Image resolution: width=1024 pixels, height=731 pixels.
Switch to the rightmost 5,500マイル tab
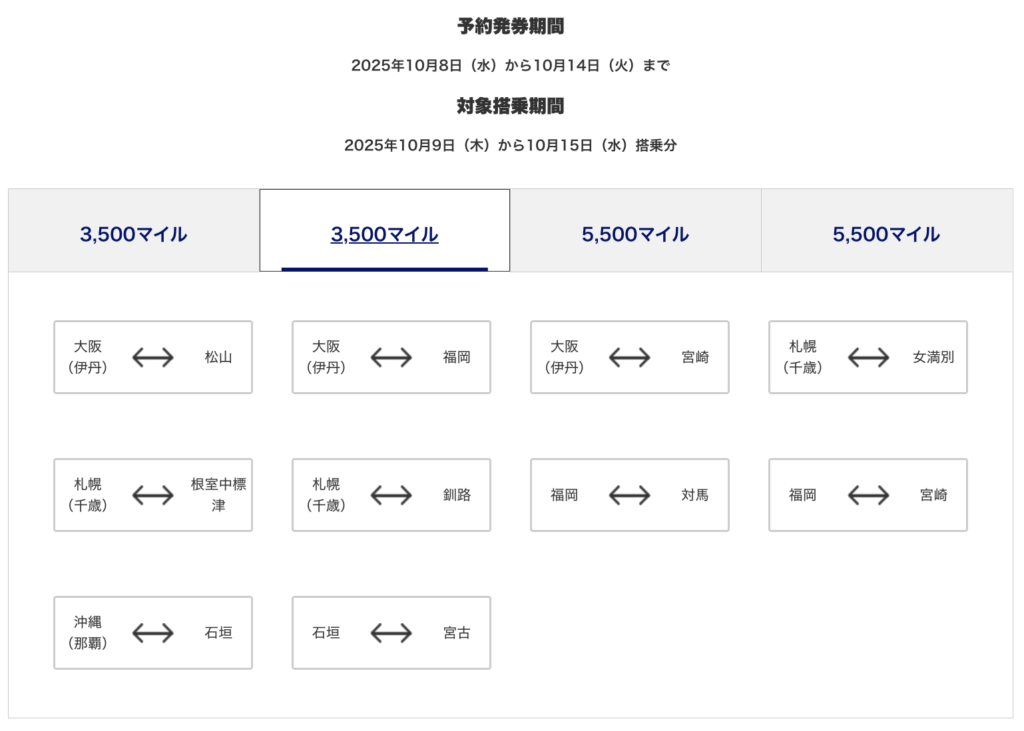pyautogui.click(x=886, y=235)
